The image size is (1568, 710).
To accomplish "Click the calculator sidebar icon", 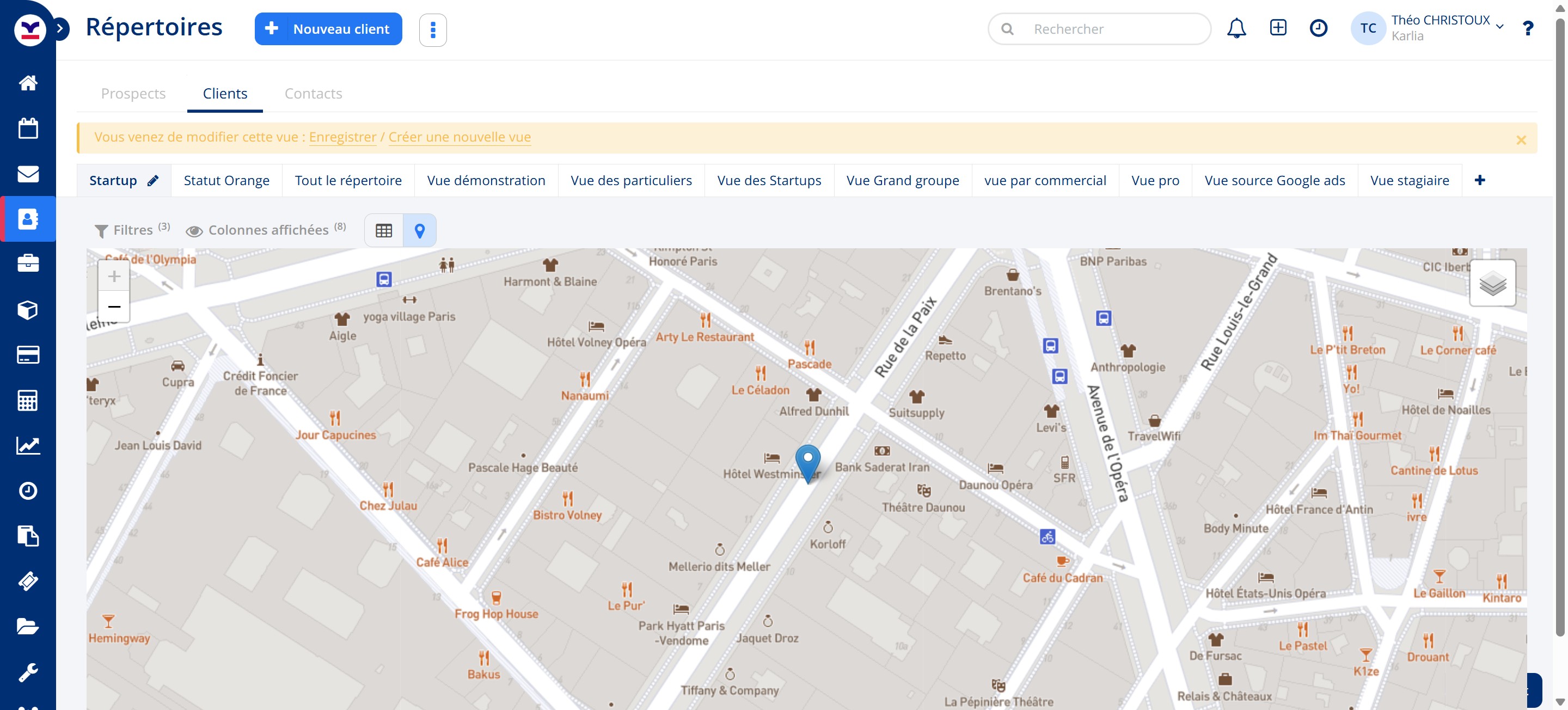I will click(28, 400).
